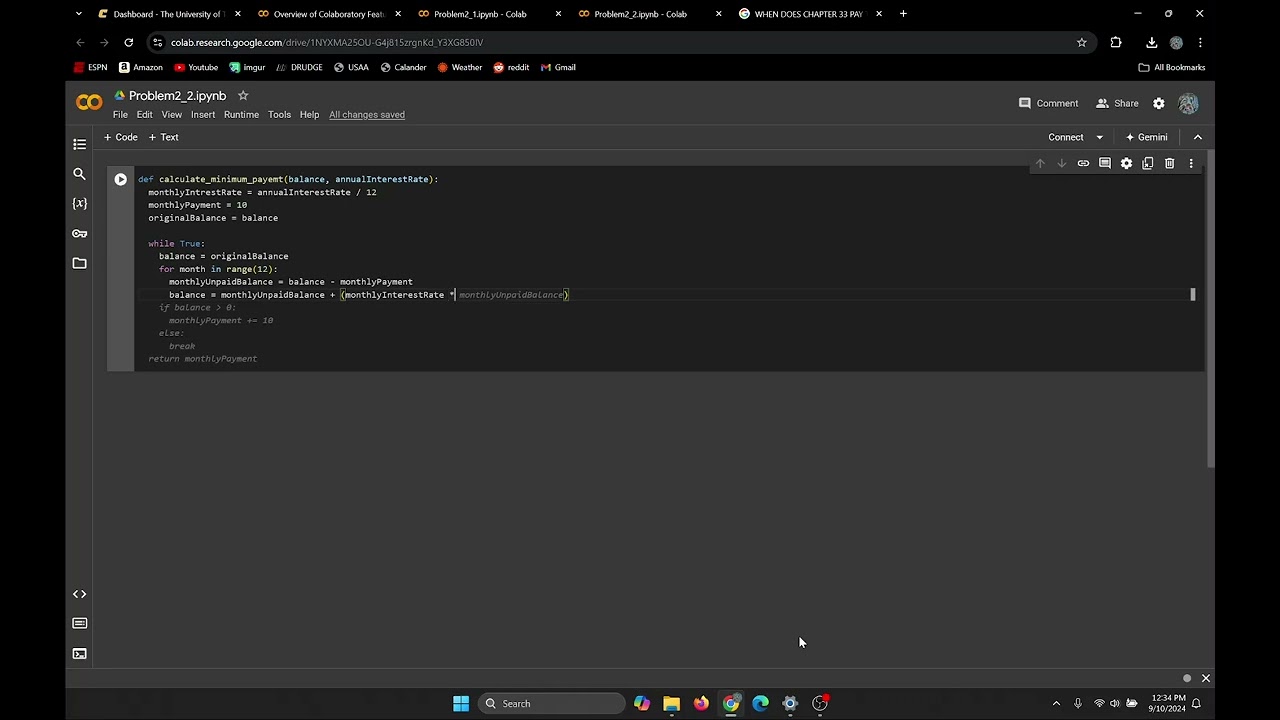Open Colab settings gear in header
This screenshot has width=1280, height=720.
[x=1159, y=103]
